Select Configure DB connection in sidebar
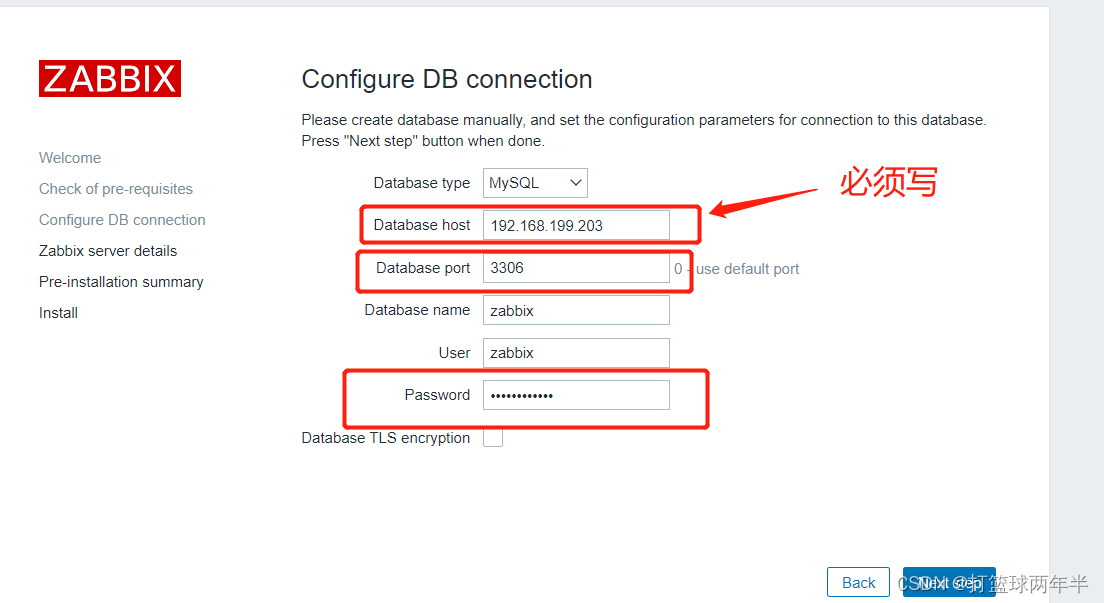 (x=121, y=219)
